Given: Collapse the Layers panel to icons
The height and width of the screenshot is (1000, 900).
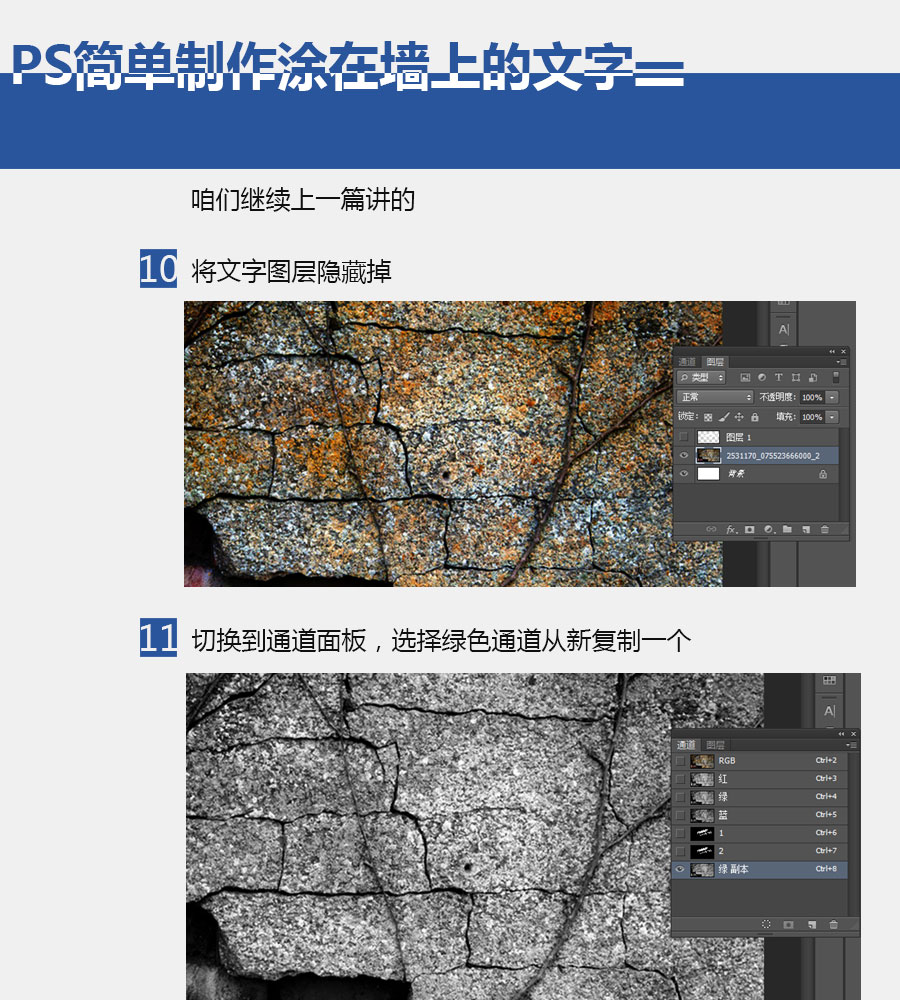Looking at the screenshot, I should coord(831,352).
